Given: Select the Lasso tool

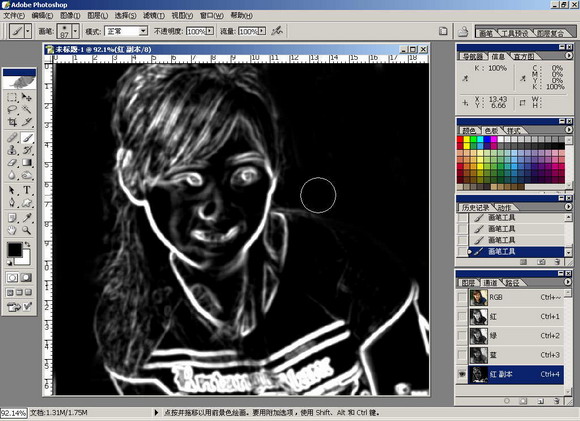Looking at the screenshot, I should (x=12, y=110).
